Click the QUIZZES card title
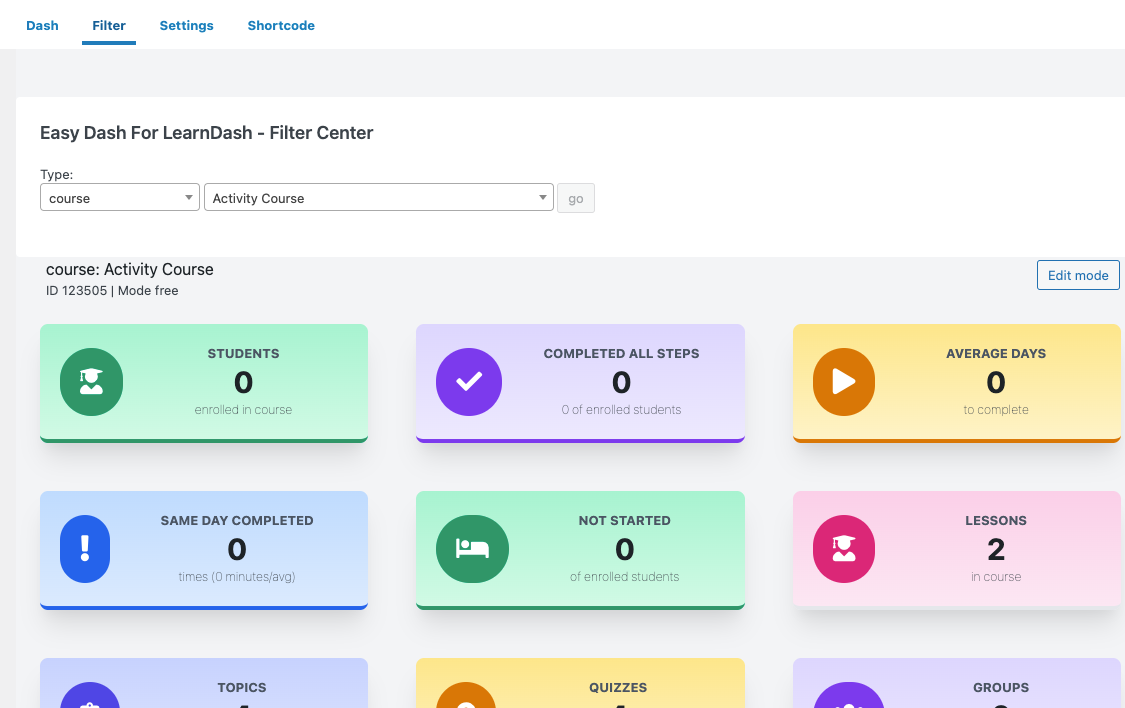The width and height of the screenshot is (1125, 708). click(618, 688)
